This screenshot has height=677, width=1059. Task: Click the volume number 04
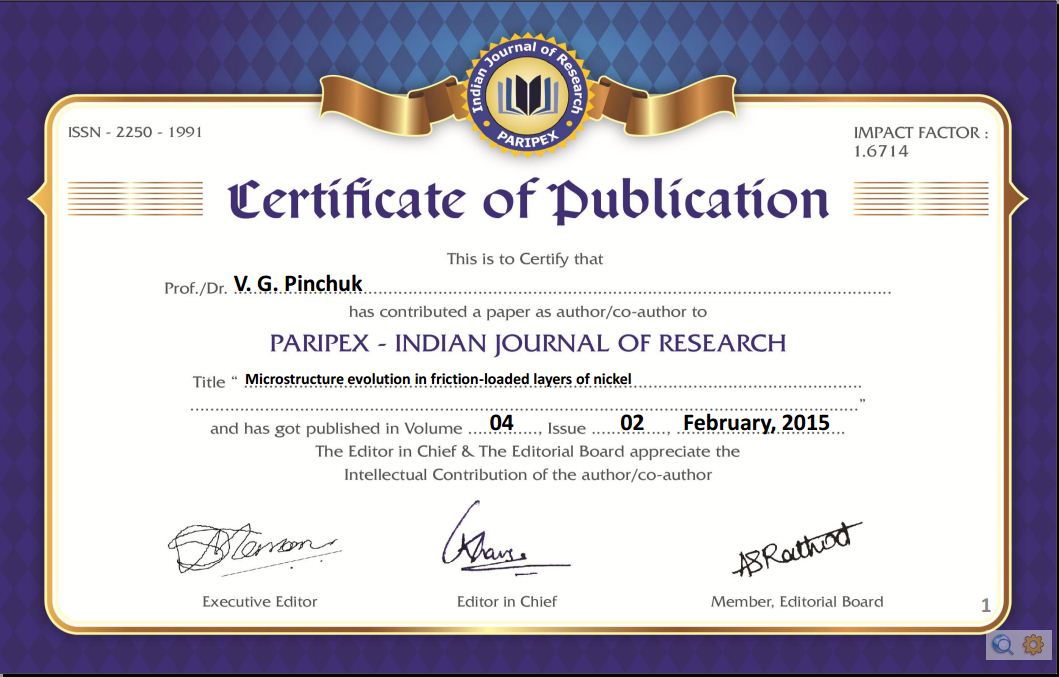tap(501, 423)
